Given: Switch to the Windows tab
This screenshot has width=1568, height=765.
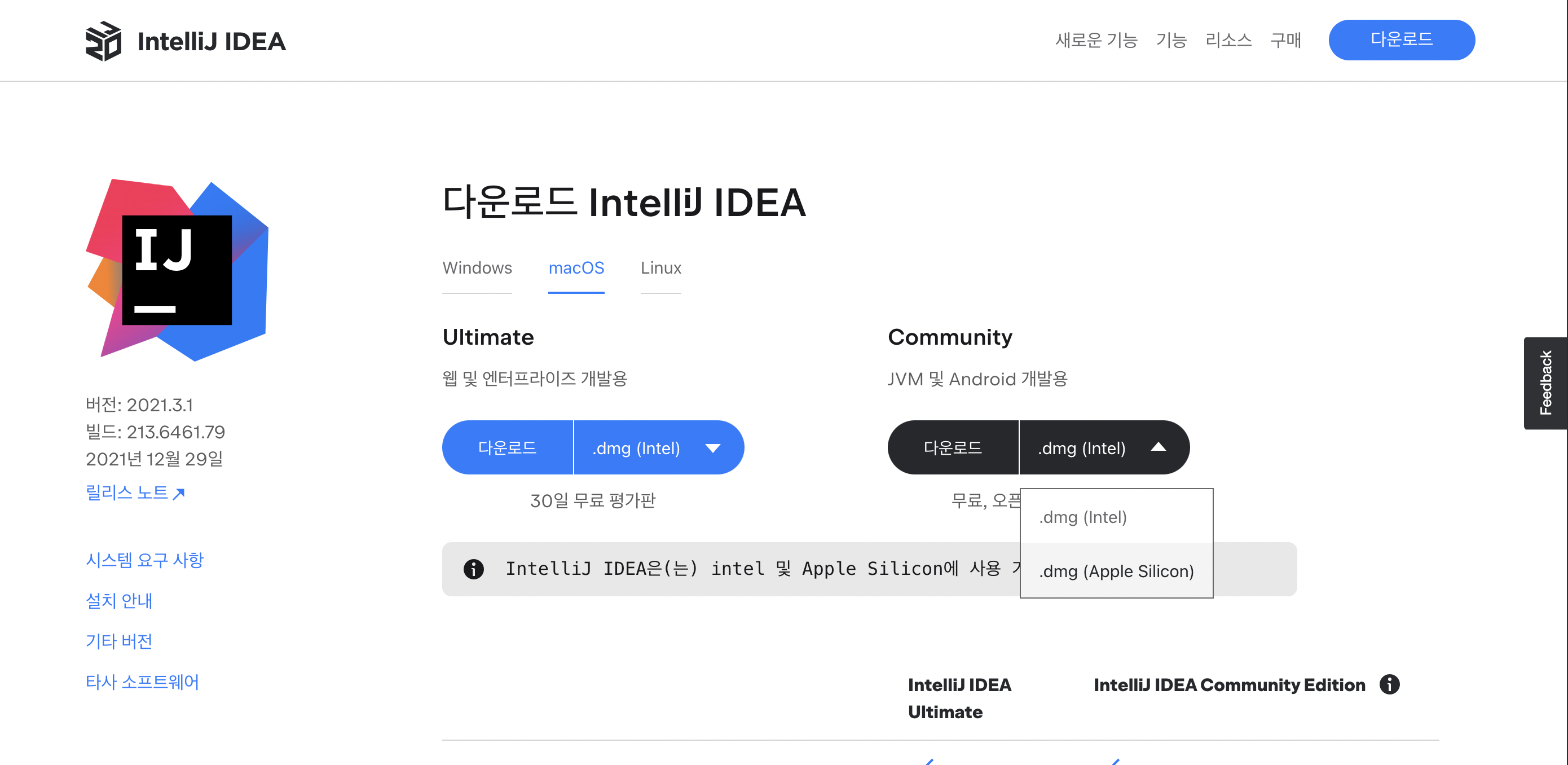Looking at the screenshot, I should pyautogui.click(x=477, y=268).
